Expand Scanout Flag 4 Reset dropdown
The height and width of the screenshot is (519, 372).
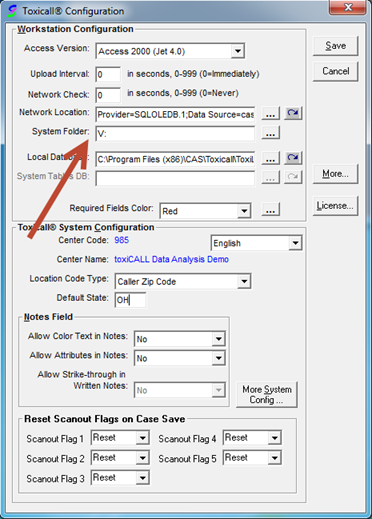[274, 438]
